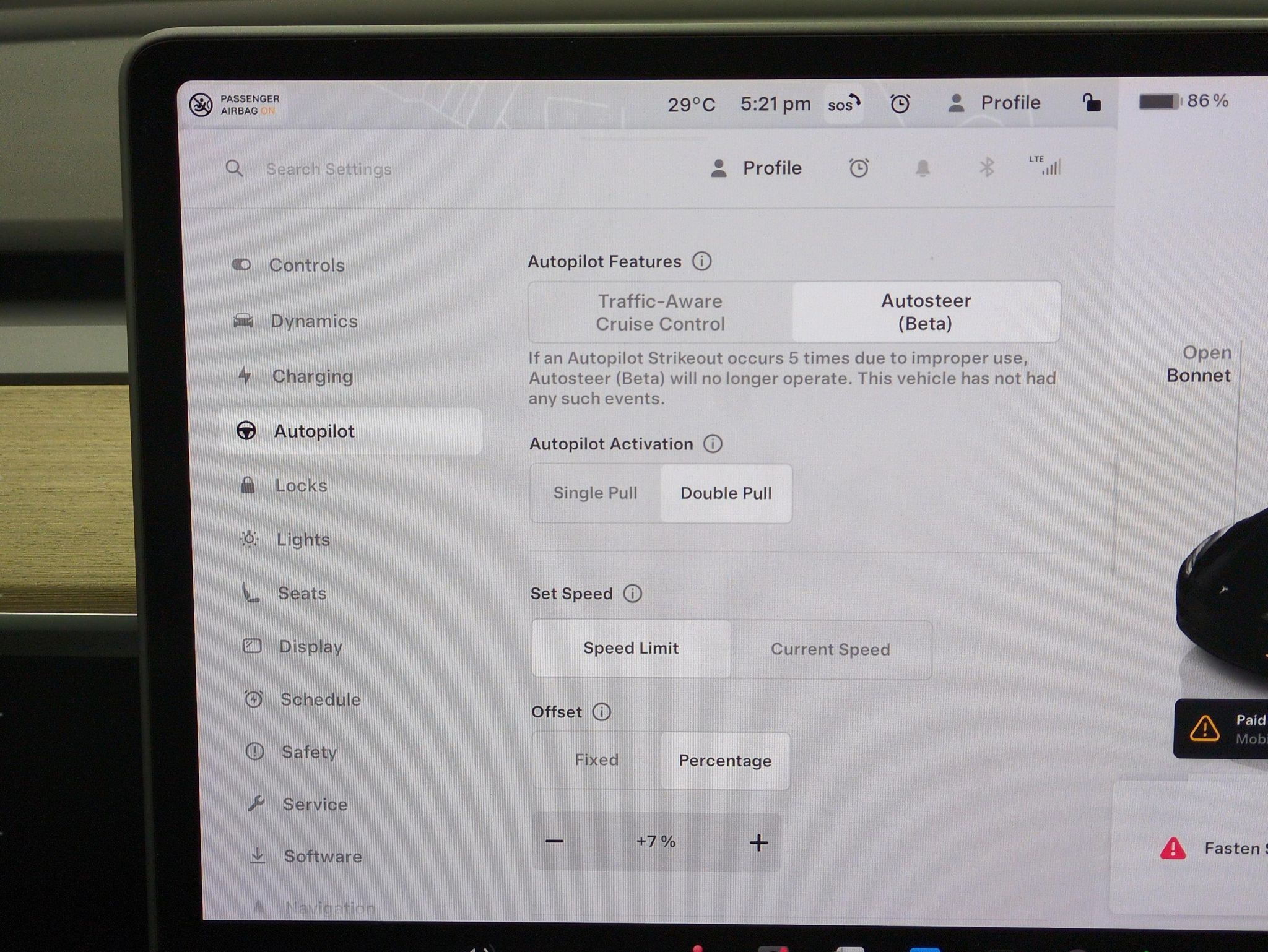1268x952 pixels.
Task: Open the Paid warning notification
Action: (x=1220, y=729)
